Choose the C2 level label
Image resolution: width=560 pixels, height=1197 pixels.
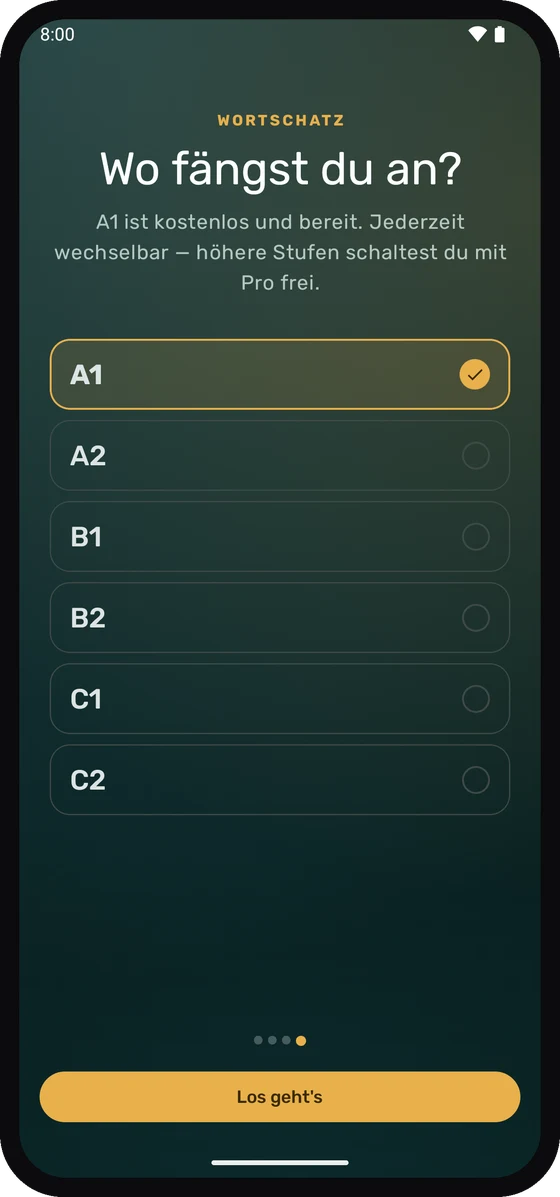88,780
